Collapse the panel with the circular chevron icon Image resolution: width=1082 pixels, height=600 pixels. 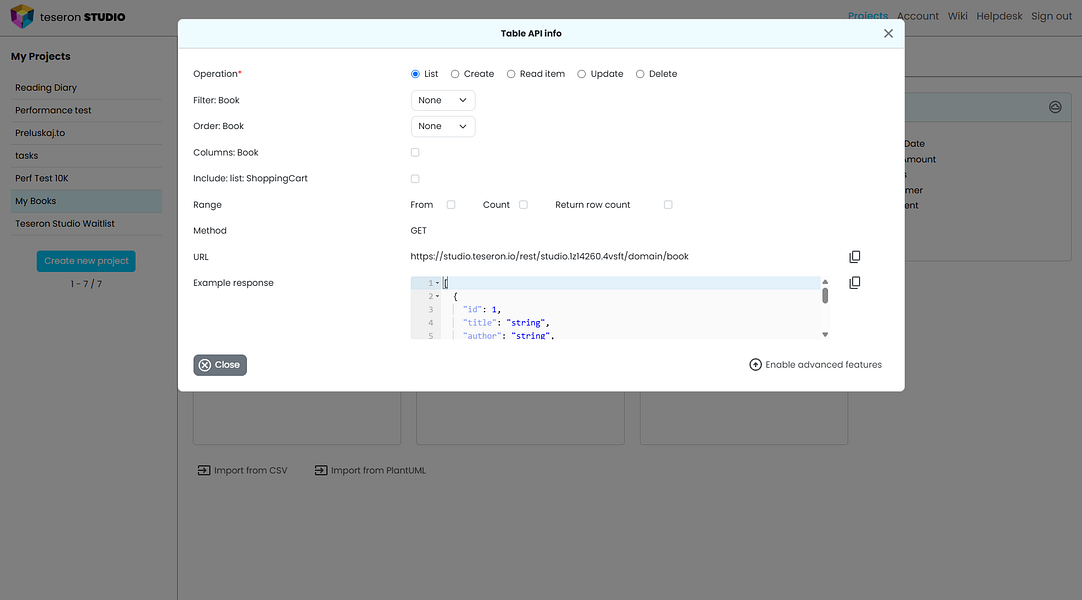click(x=1055, y=107)
